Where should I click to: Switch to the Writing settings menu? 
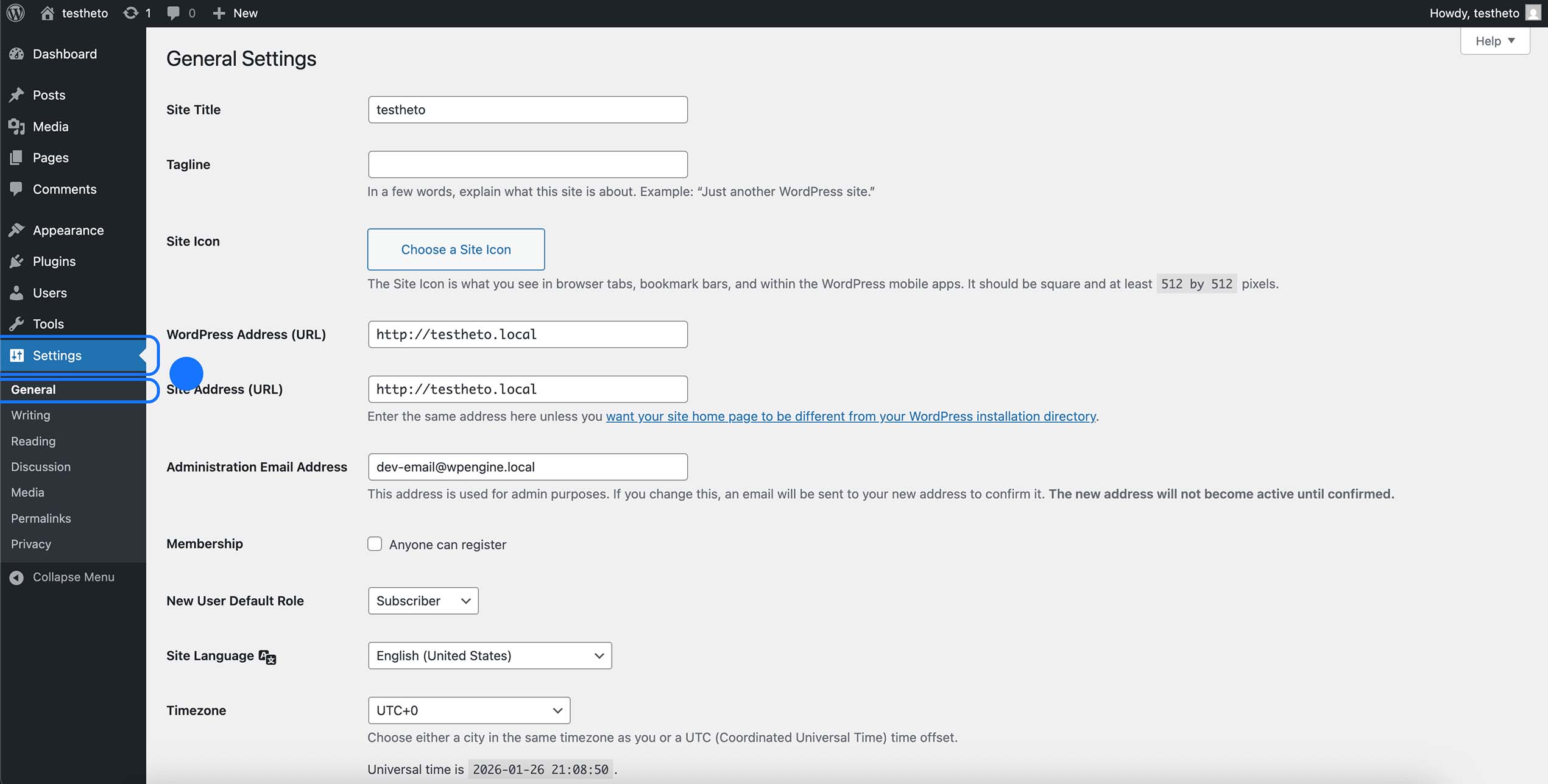pos(30,415)
